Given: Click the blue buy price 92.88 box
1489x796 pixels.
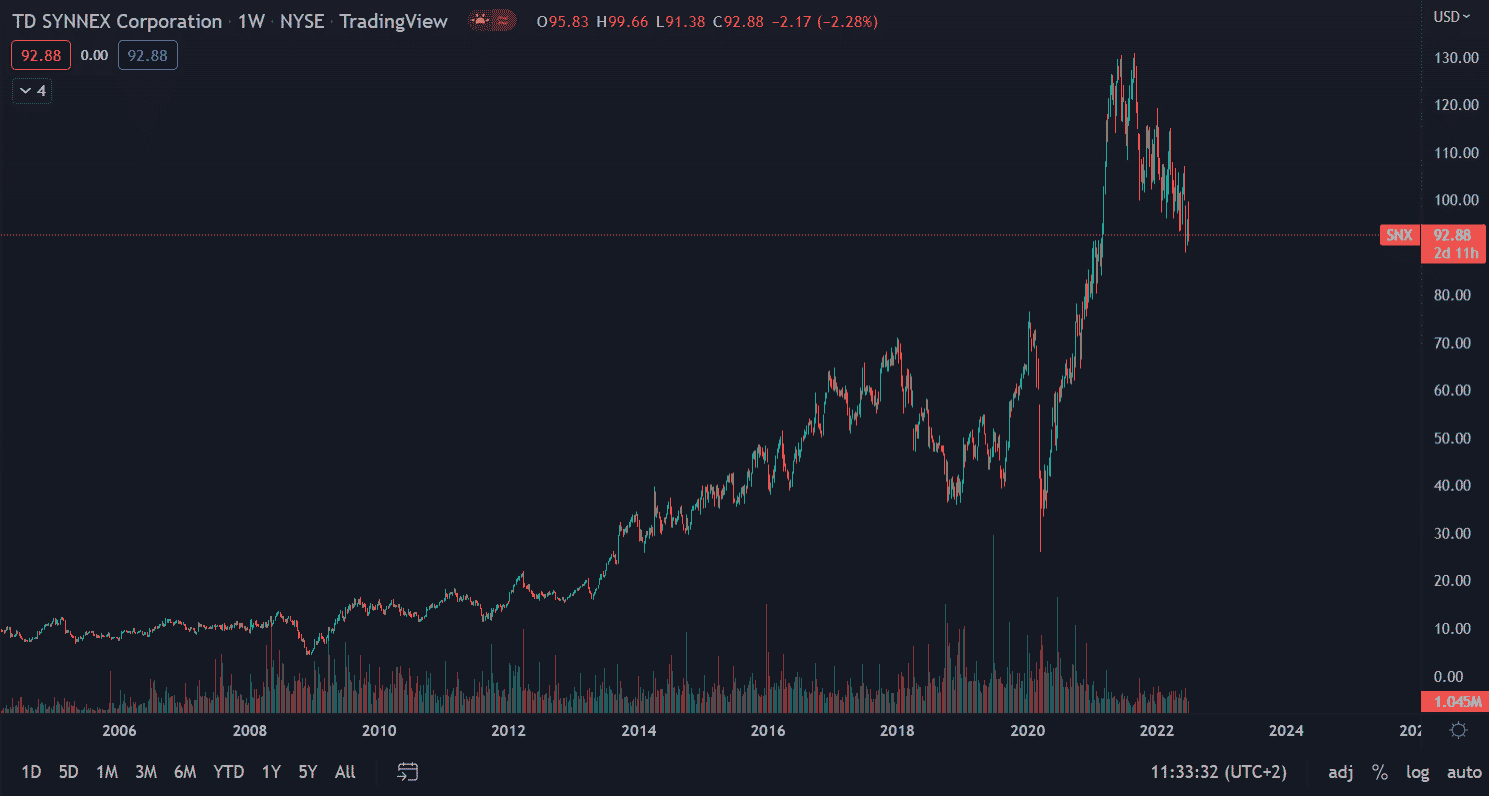Looking at the screenshot, I should [x=147, y=55].
